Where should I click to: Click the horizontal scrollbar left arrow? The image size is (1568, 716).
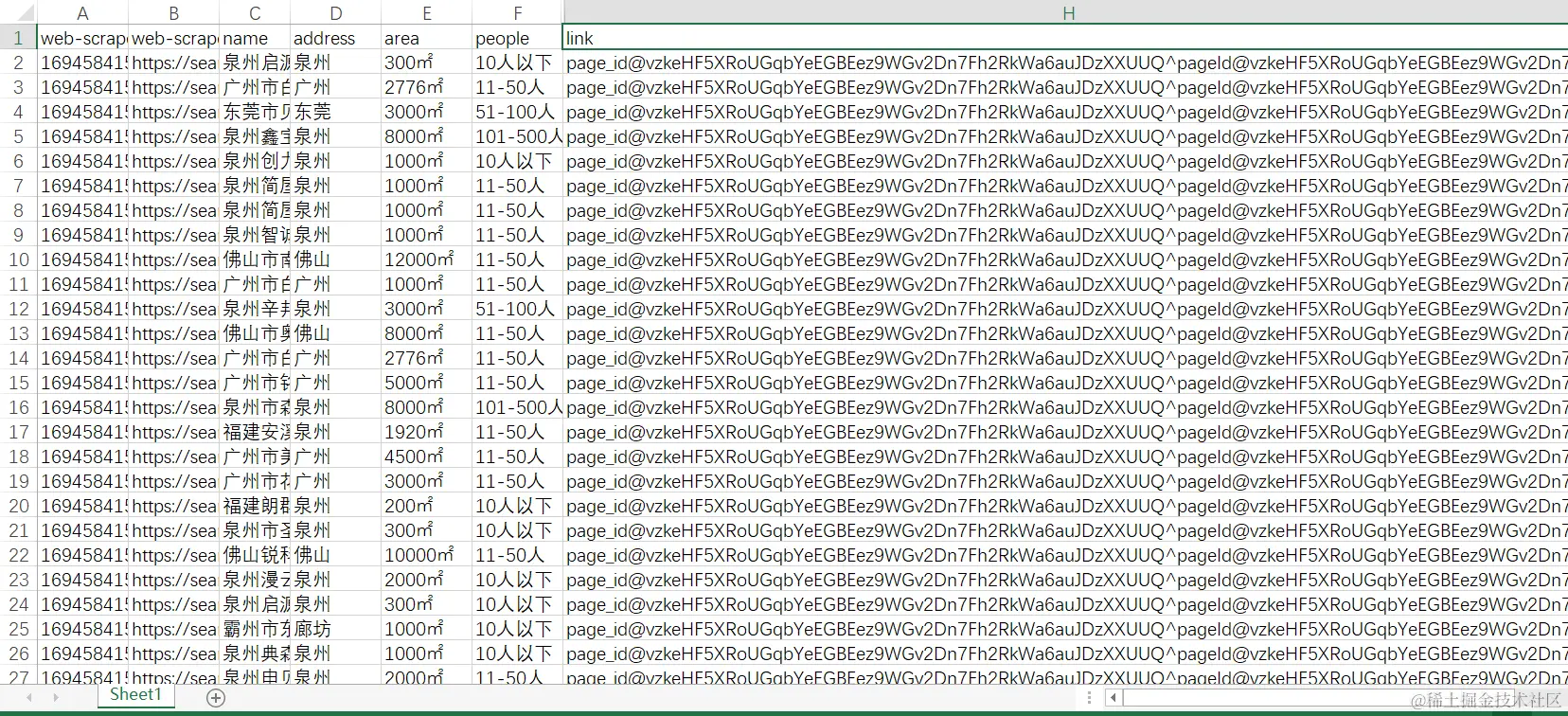(x=1114, y=698)
